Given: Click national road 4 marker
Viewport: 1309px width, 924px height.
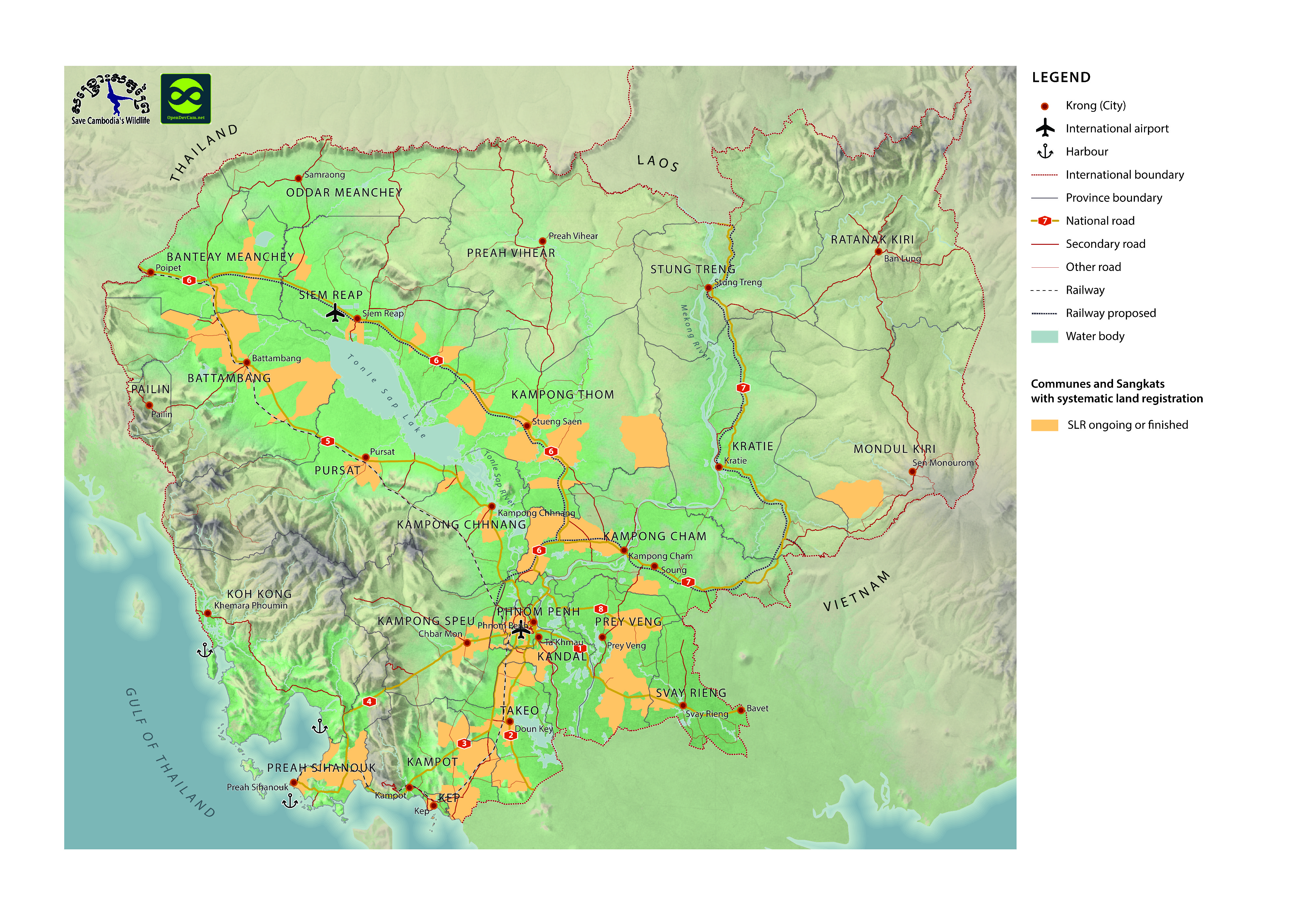Looking at the screenshot, I should [369, 702].
